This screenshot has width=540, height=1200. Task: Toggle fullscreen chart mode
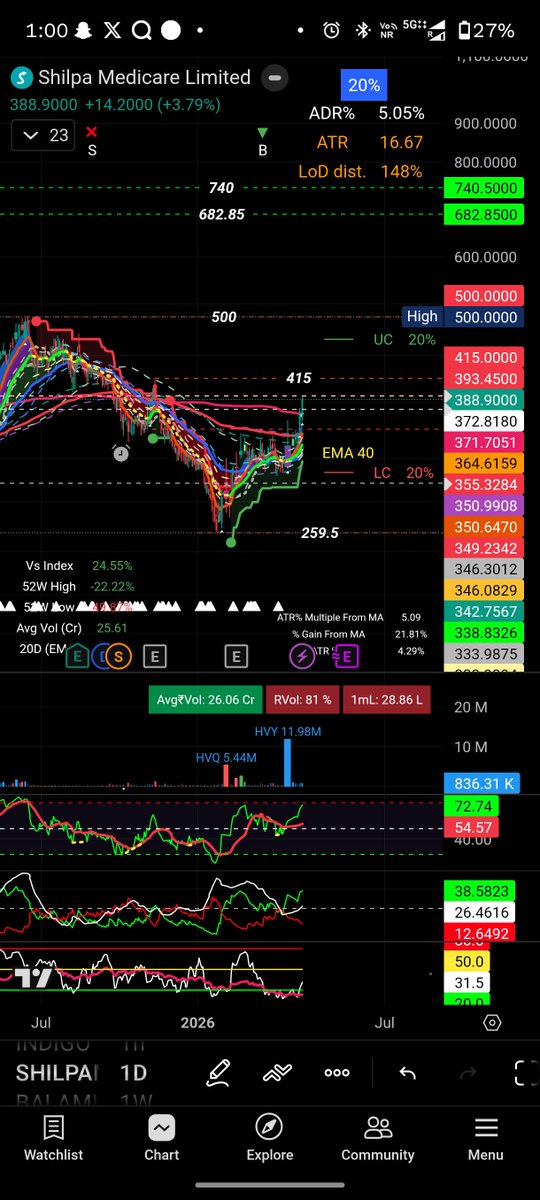point(527,1072)
